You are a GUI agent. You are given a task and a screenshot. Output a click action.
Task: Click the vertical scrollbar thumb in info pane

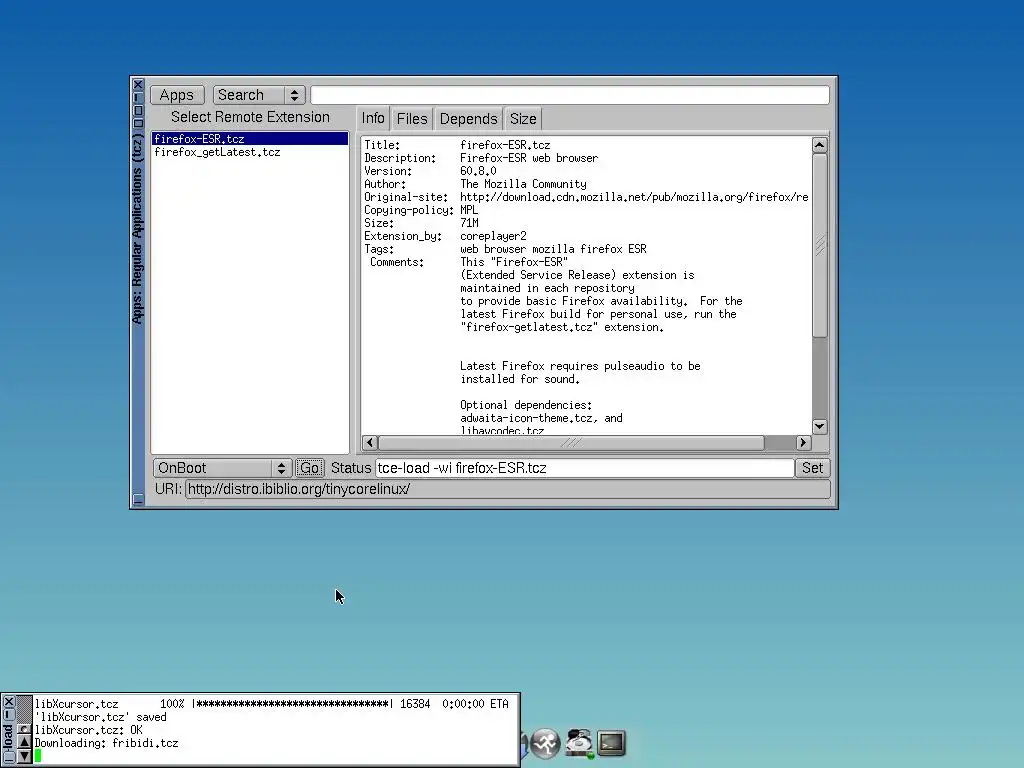pyautogui.click(x=820, y=246)
